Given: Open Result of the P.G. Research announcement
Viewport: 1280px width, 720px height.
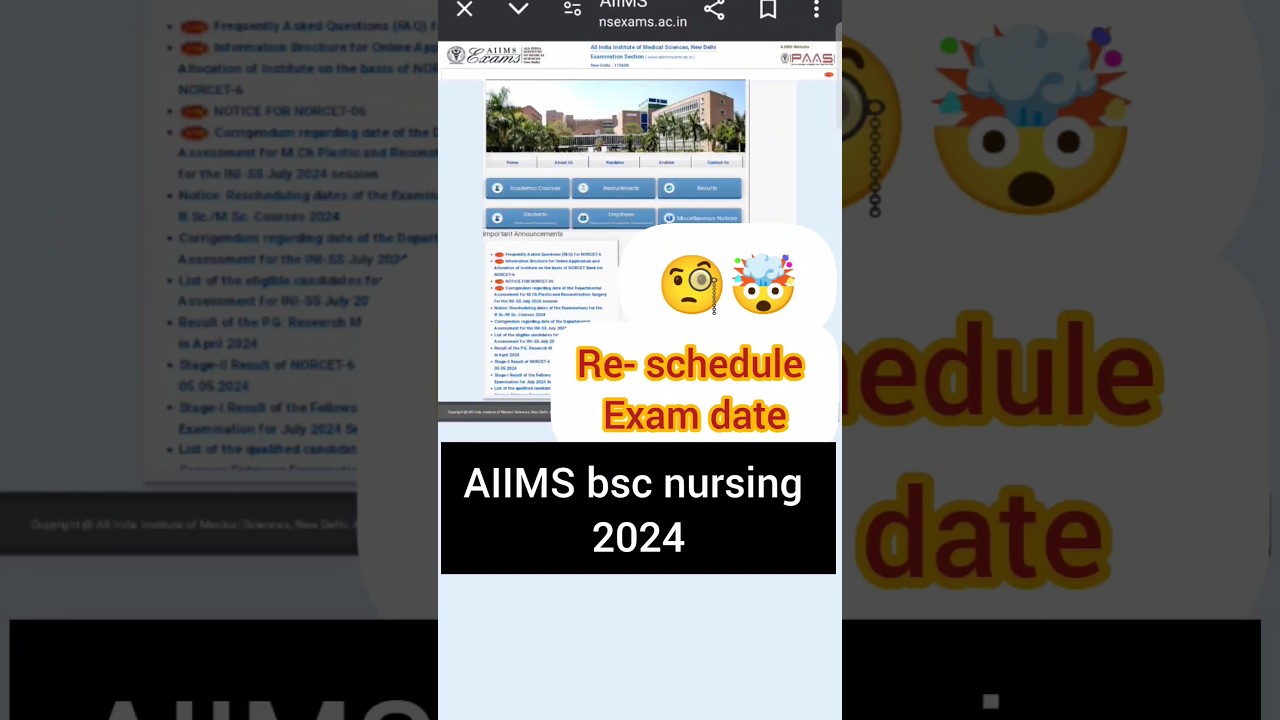Looking at the screenshot, I should (x=522, y=351).
